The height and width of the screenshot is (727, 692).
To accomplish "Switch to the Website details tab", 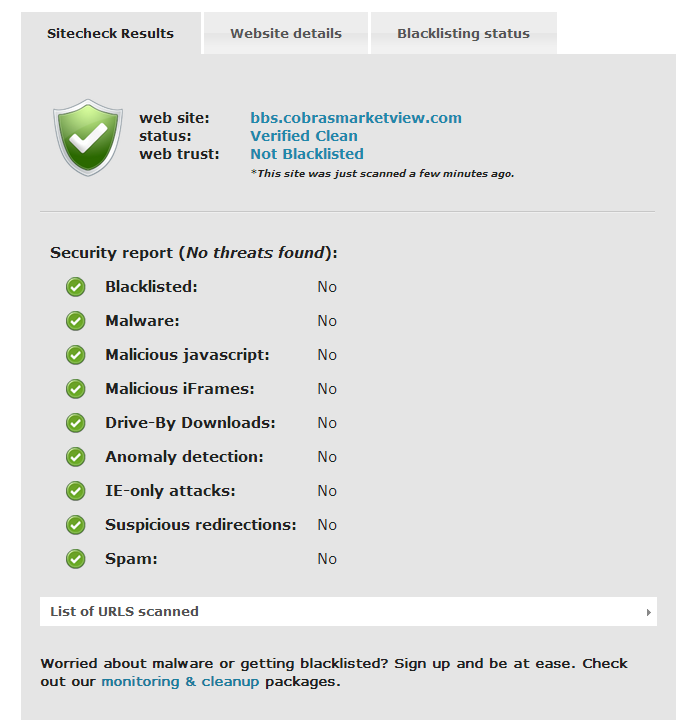I will pyautogui.click(x=286, y=33).
